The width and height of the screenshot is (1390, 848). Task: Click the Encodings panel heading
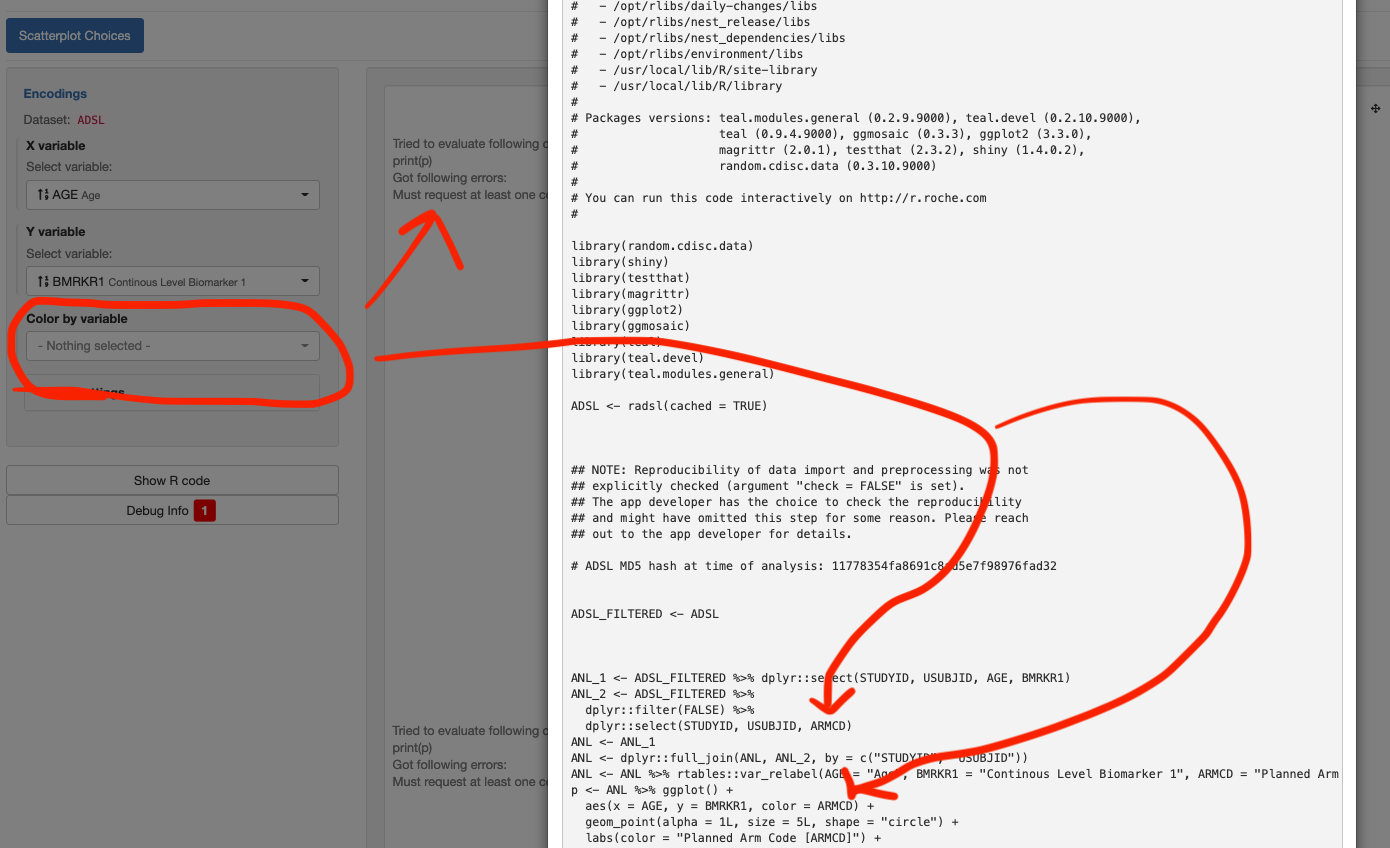[55, 93]
